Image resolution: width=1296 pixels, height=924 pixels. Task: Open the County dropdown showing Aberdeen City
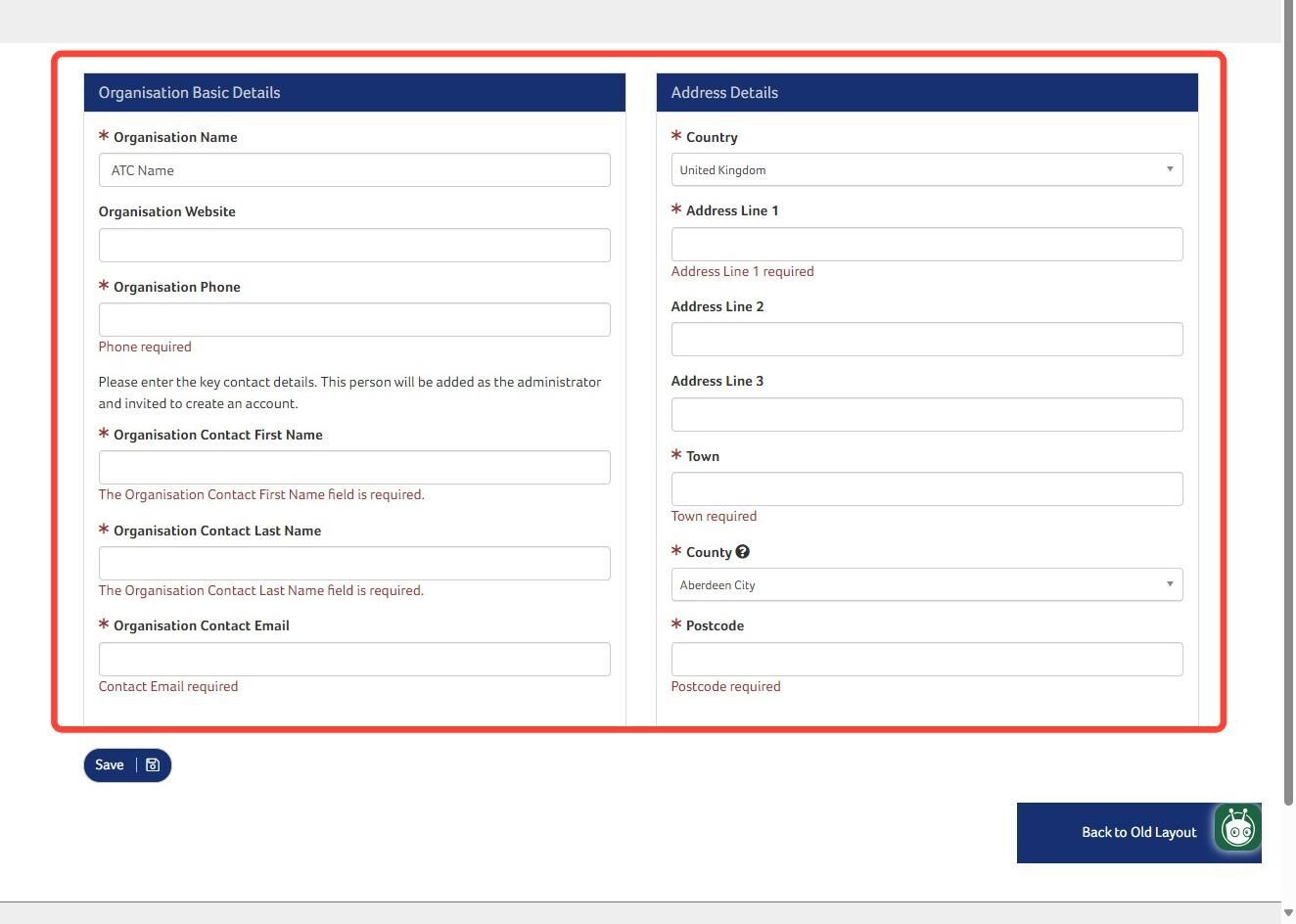(x=926, y=583)
